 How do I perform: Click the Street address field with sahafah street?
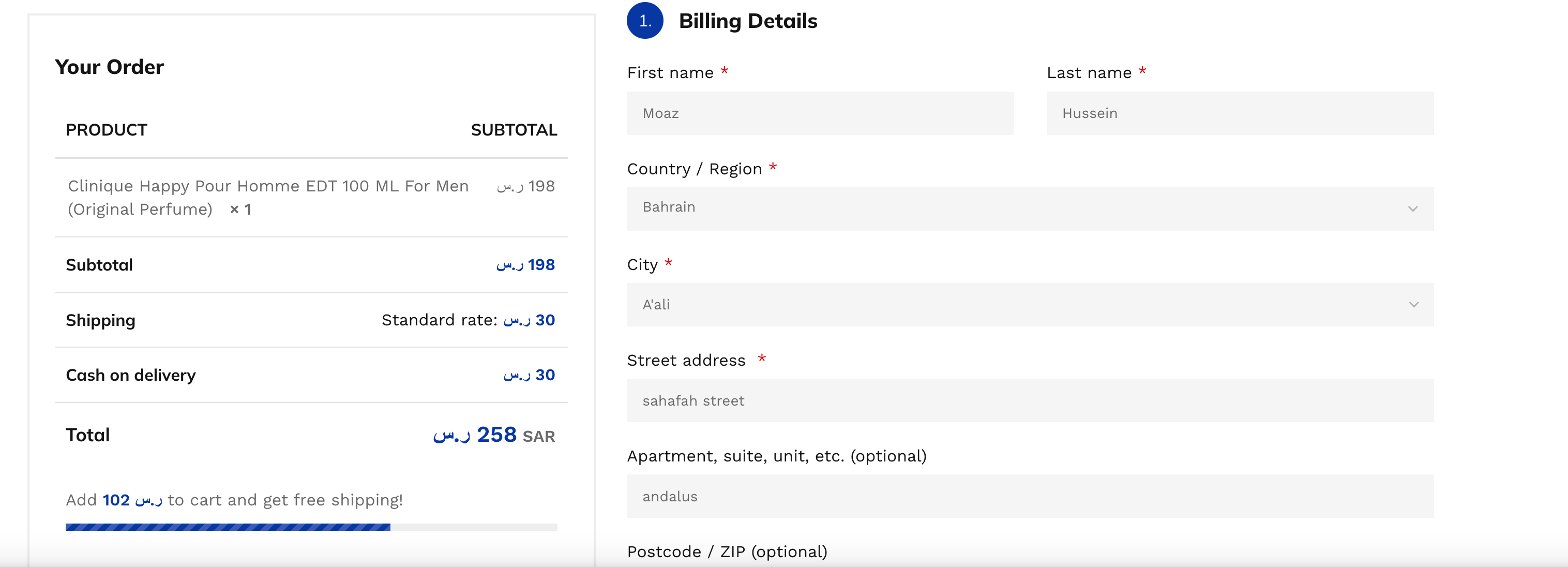(x=1030, y=400)
